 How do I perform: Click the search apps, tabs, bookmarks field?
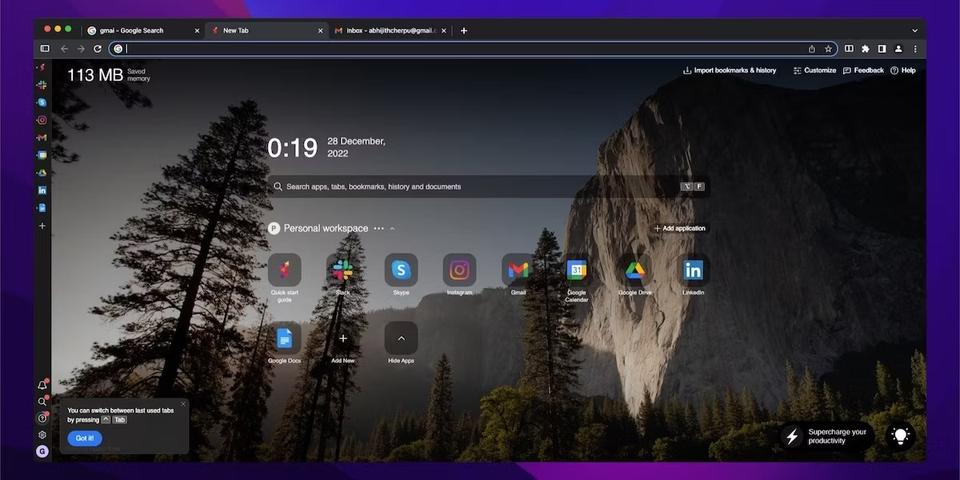point(489,187)
